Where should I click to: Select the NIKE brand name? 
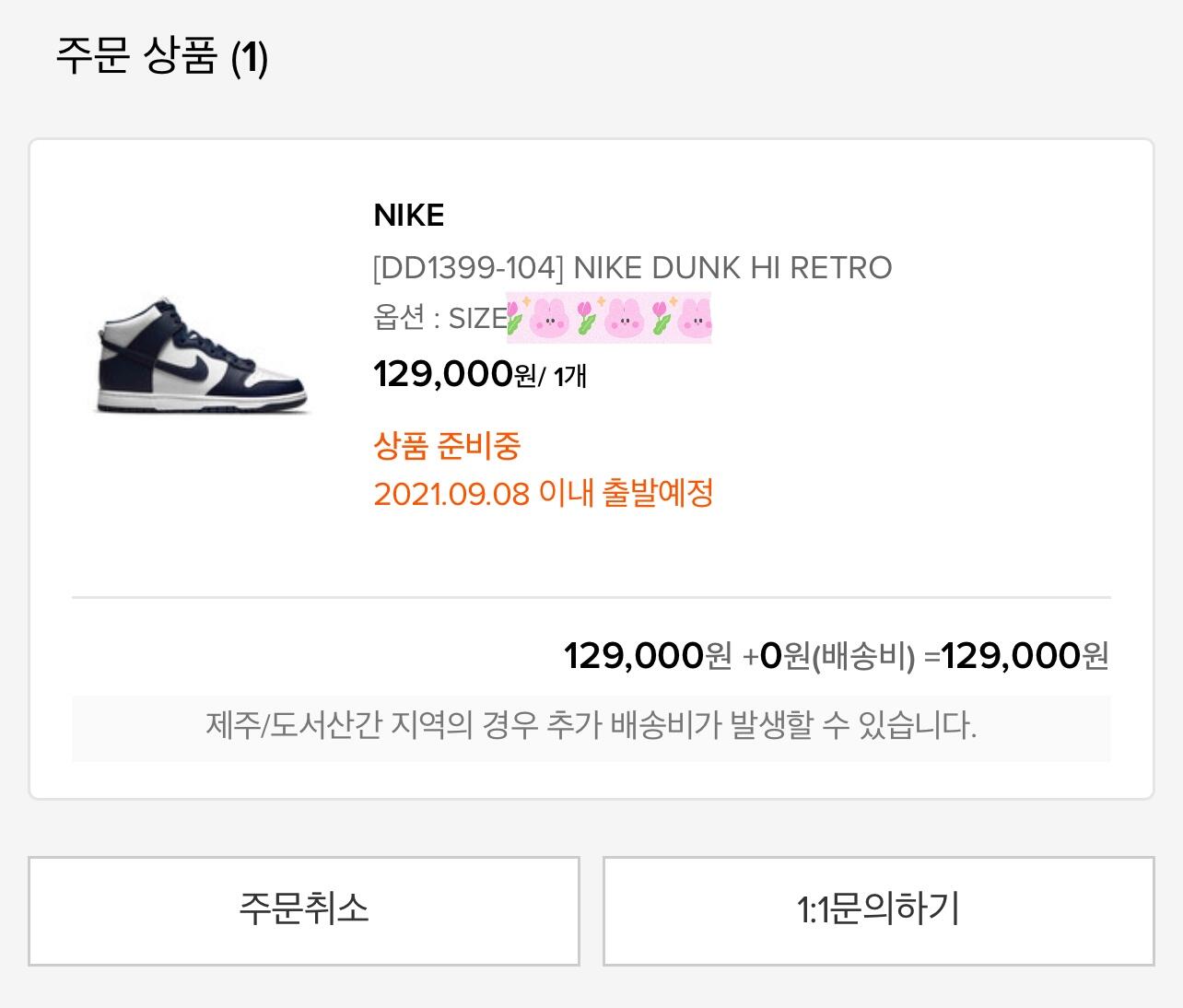pos(409,216)
